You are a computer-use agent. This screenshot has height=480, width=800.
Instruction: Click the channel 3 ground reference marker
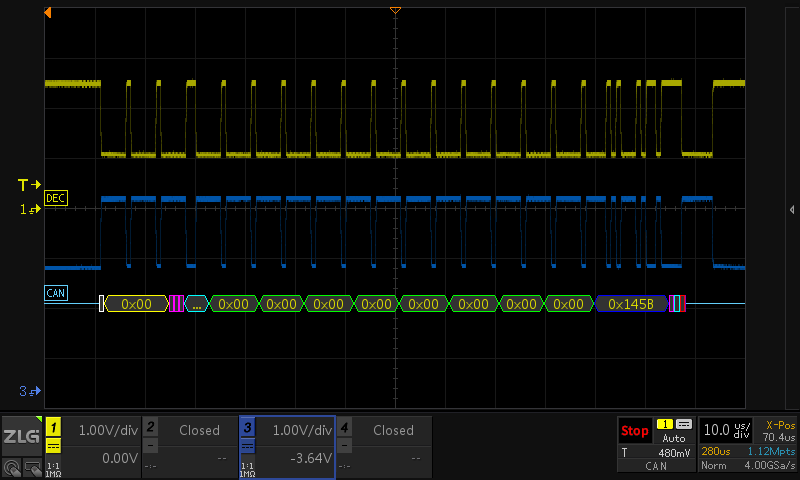[x=32, y=390]
